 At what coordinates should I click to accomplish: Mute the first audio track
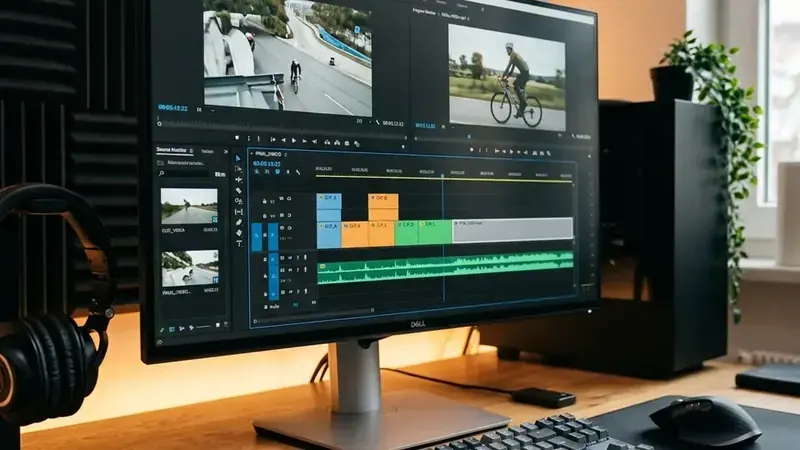point(290,258)
